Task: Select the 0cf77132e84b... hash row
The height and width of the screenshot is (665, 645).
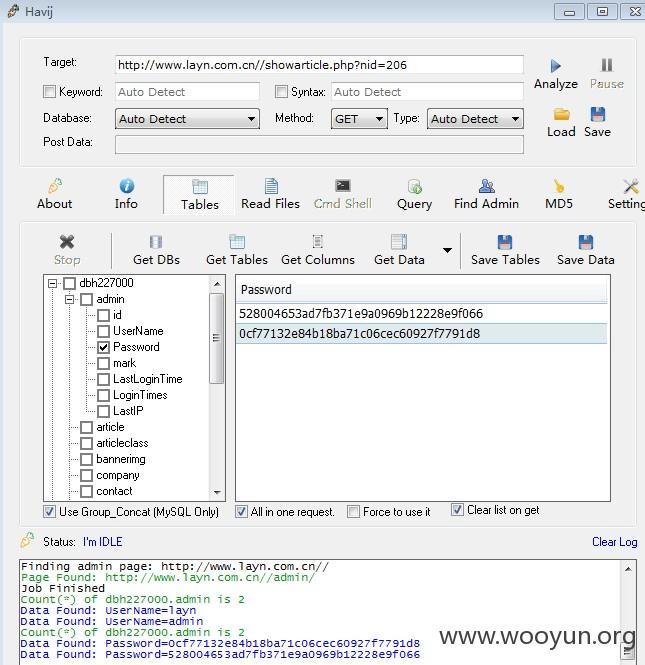Action: click(x=421, y=334)
